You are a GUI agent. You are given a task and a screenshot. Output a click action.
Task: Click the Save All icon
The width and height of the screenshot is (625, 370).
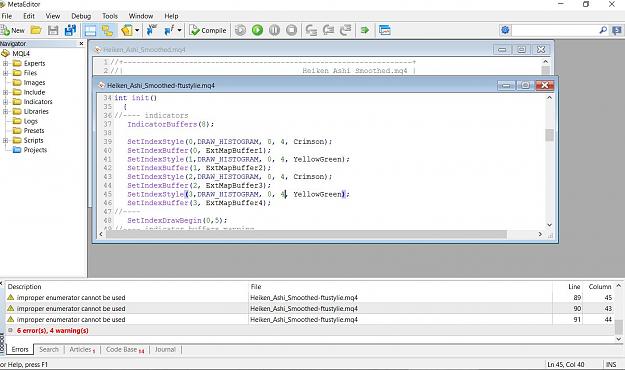[x=71, y=30]
